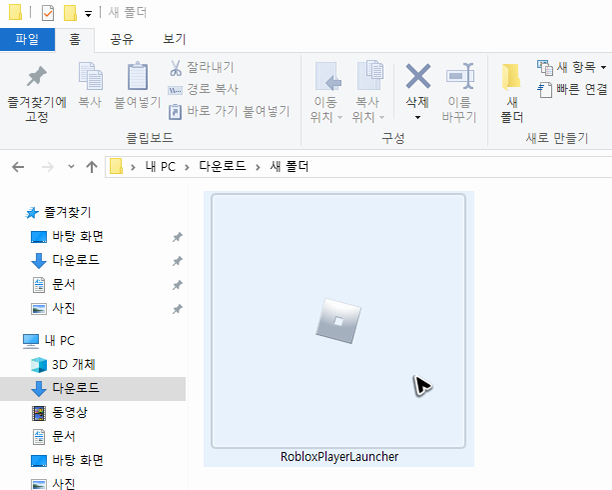The height and width of the screenshot is (490, 612).
Task: Expand chevron after 다운로드 in address bar
Action: point(258,167)
